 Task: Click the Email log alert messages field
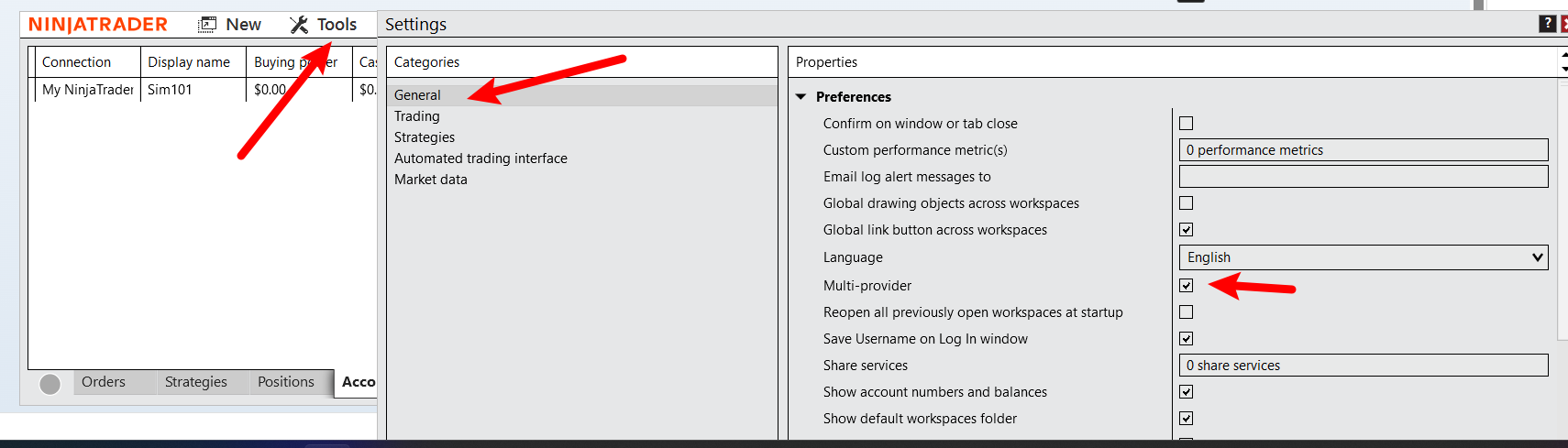1363,177
